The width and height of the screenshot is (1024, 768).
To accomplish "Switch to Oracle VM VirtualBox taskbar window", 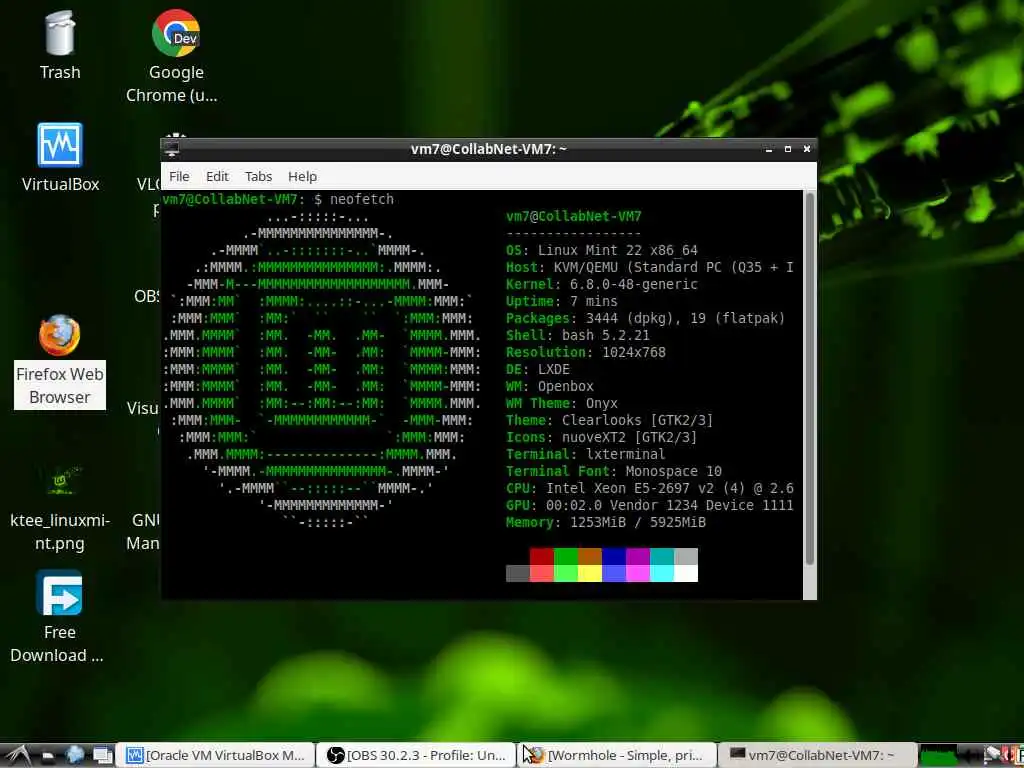I will point(216,756).
